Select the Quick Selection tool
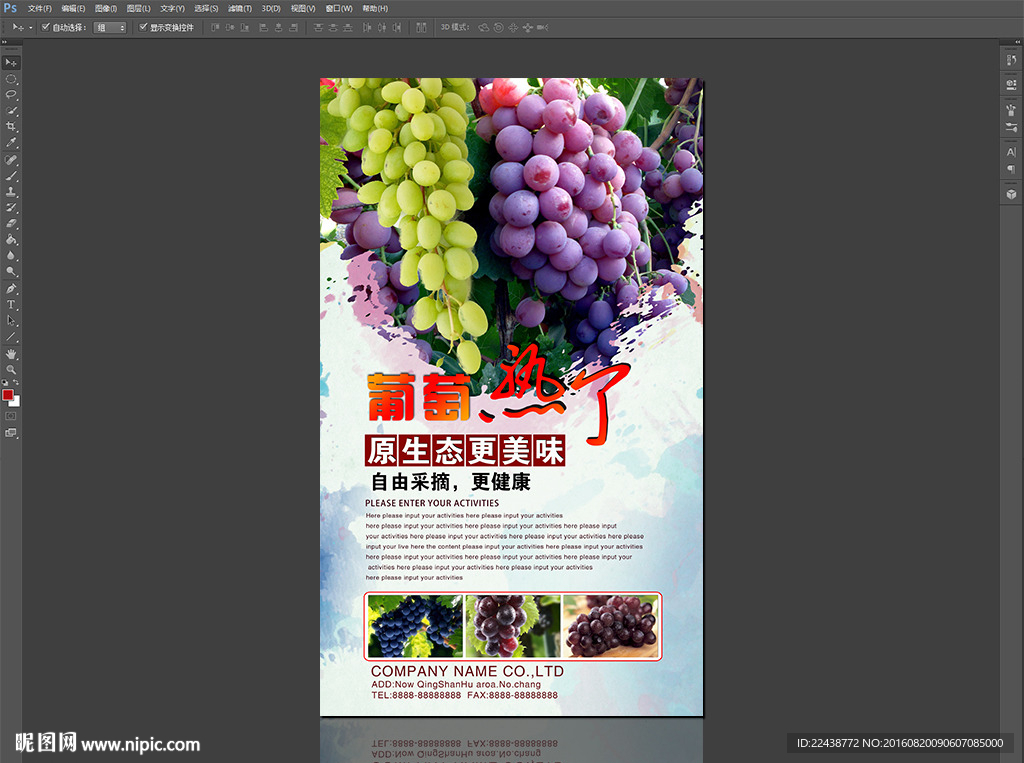 click(11, 110)
